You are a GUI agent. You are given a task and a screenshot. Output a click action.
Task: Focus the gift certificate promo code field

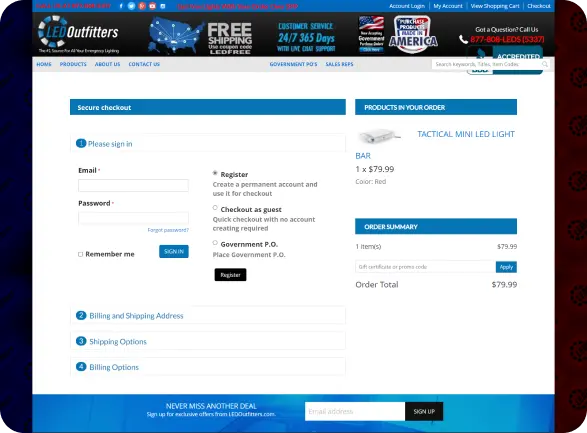(x=425, y=267)
